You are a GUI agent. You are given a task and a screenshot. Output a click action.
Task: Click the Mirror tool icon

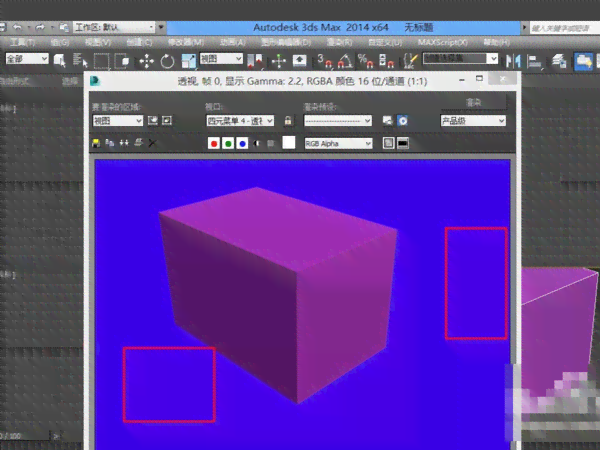tap(513, 61)
